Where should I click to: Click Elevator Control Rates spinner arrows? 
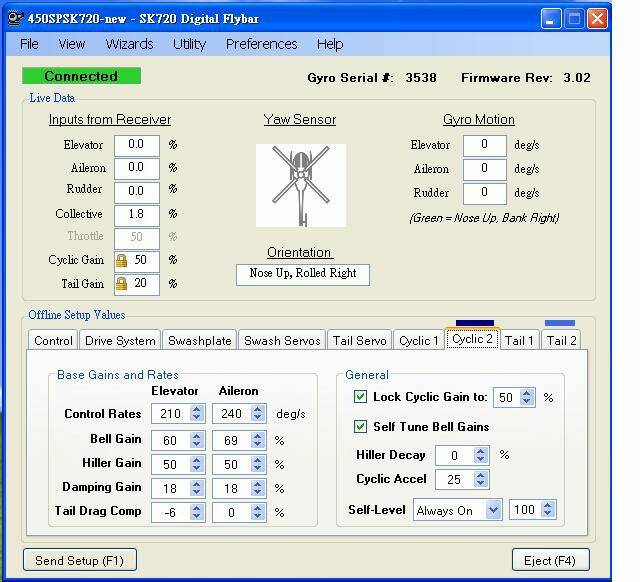pyautogui.click(x=197, y=413)
